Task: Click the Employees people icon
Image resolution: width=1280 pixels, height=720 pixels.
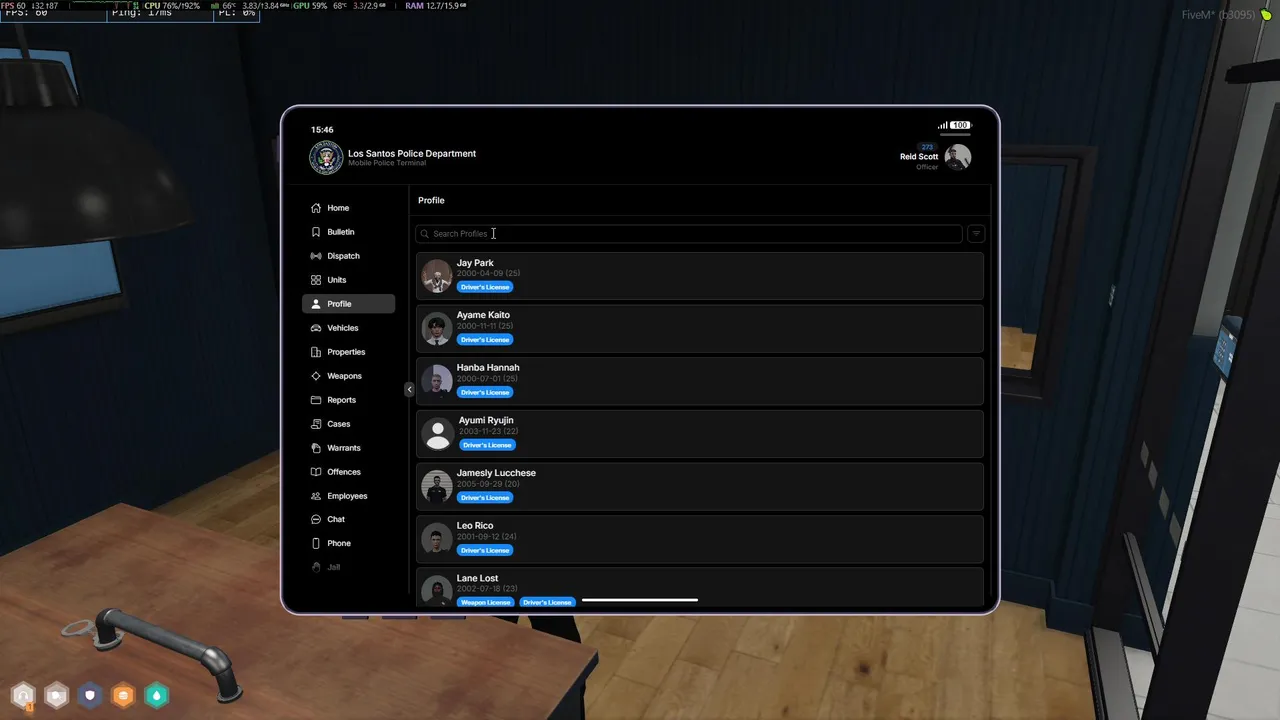Action: 316,496
